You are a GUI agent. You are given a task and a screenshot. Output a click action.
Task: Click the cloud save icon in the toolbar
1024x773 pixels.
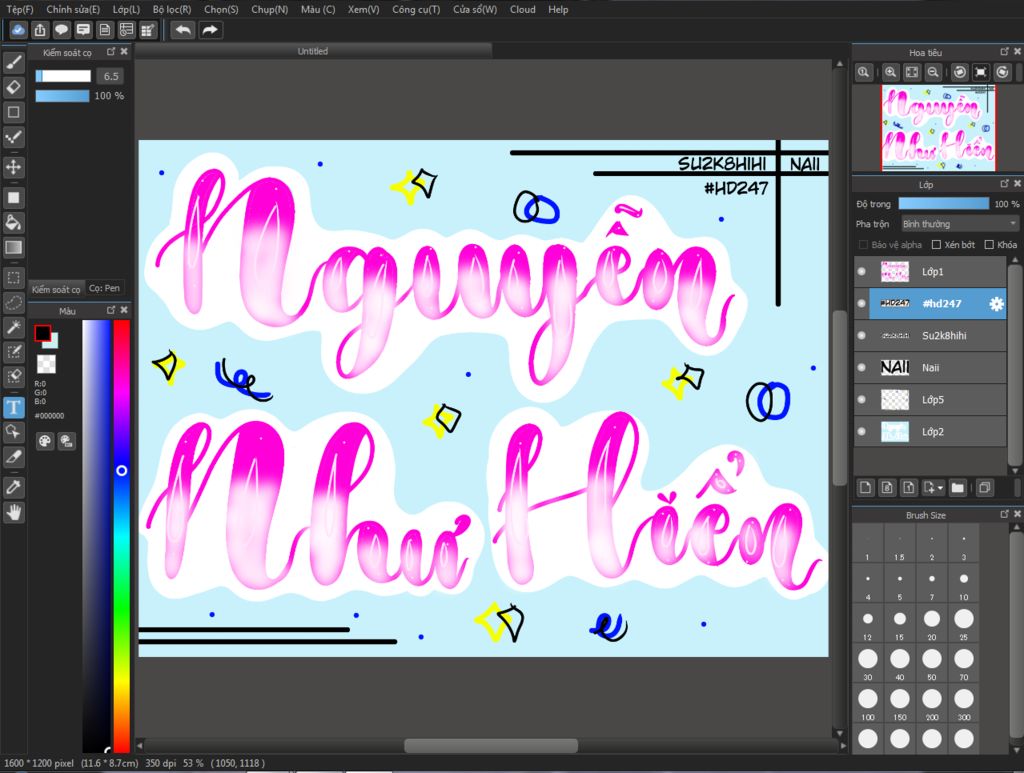point(18,30)
